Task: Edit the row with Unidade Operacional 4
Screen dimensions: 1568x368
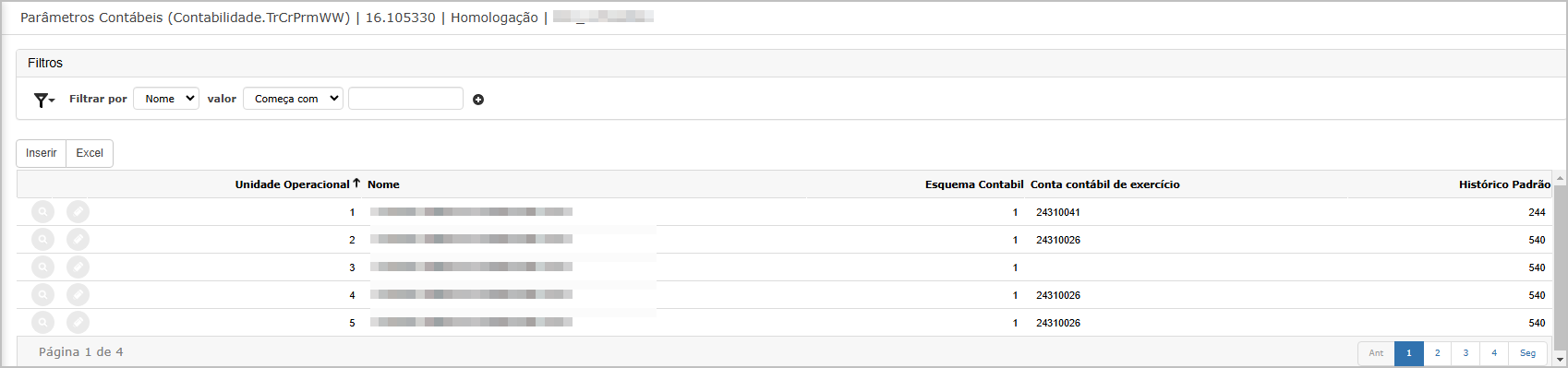Action: click(78, 295)
